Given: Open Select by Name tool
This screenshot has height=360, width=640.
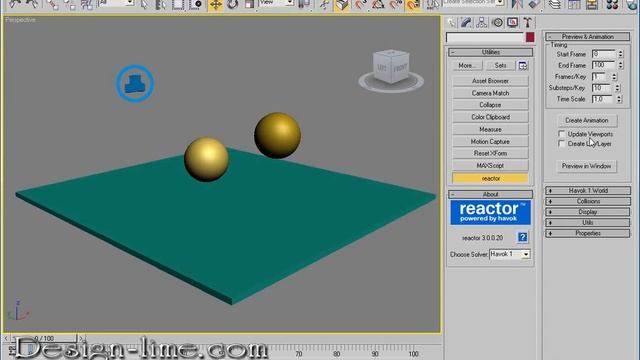Looking at the screenshot, I should [161, 5].
